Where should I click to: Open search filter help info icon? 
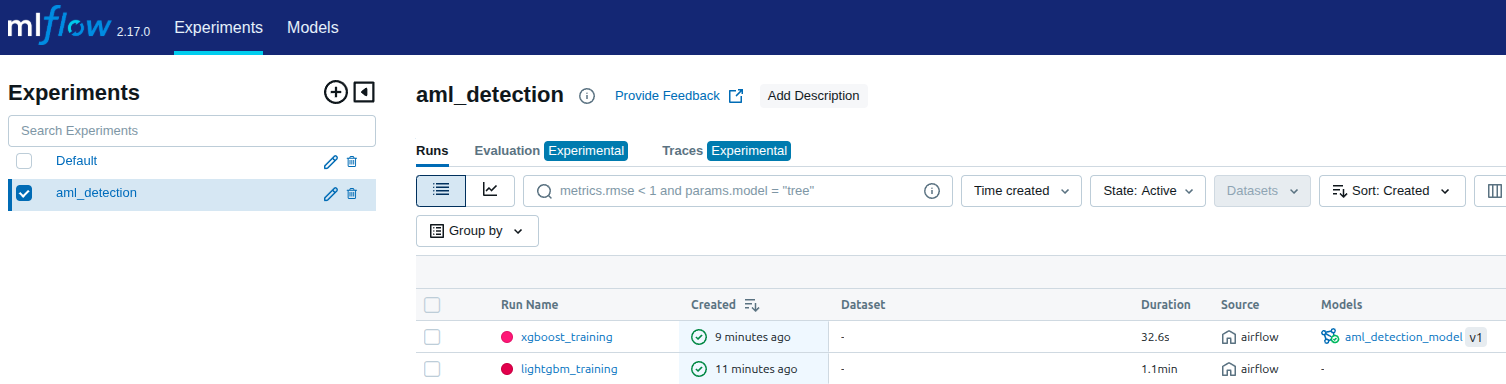pyautogui.click(x=932, y=191)
